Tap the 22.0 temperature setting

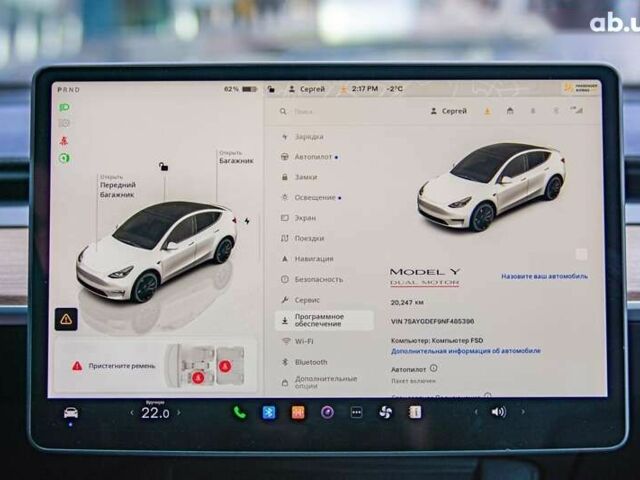156,413
